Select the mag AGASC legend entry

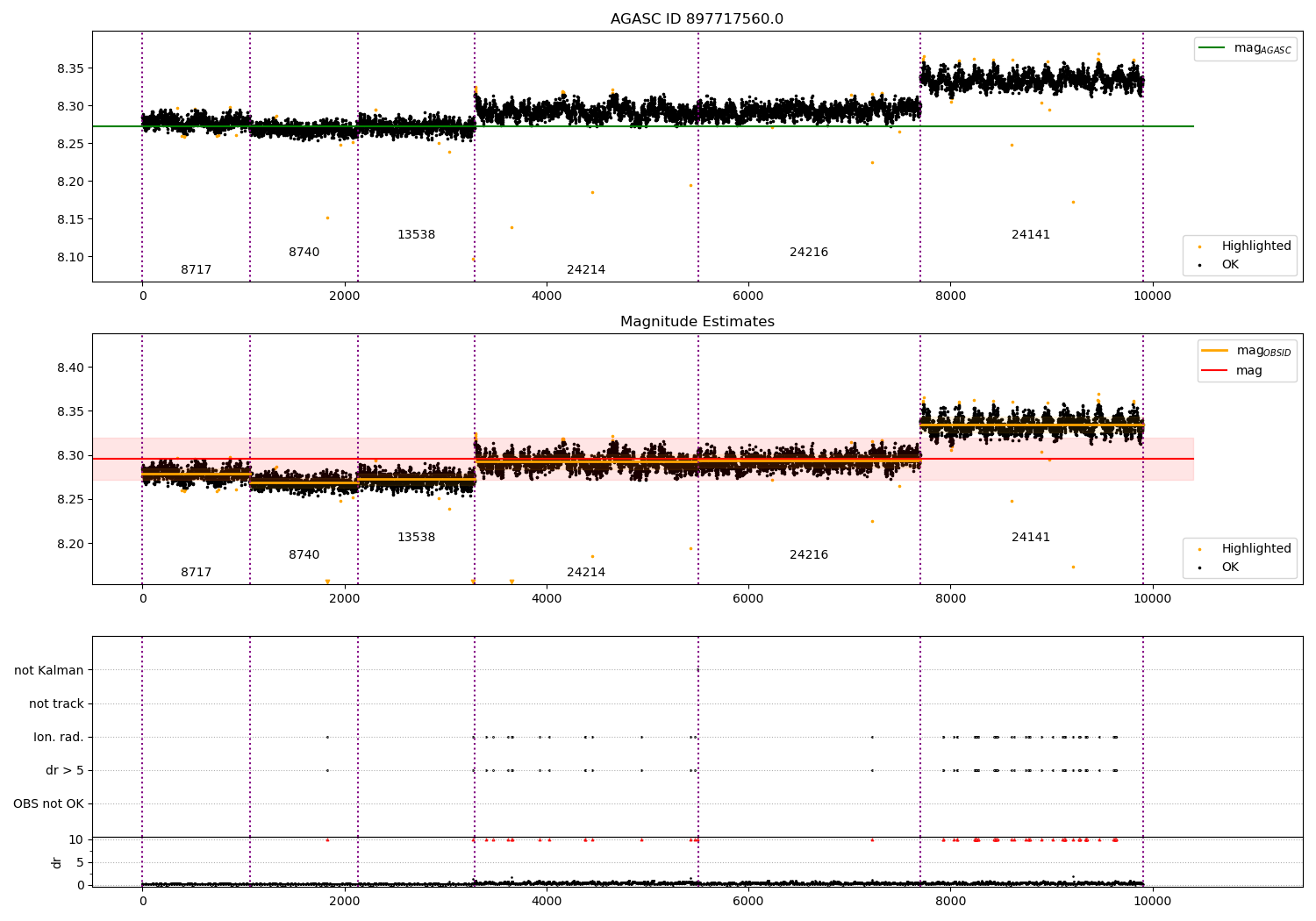[x=1245, y=48]
